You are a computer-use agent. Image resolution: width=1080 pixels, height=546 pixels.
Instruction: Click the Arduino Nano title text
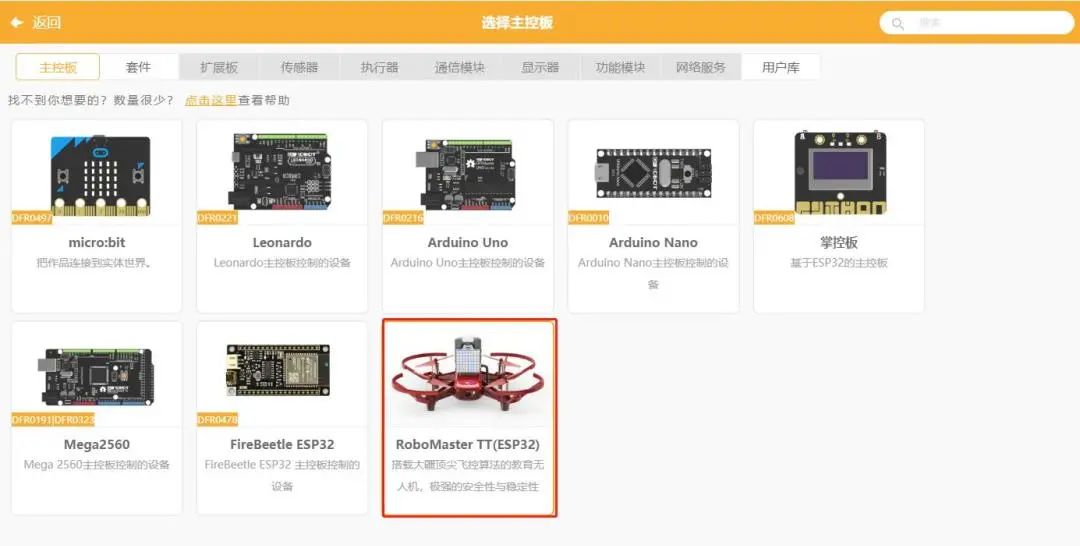tap(653, 242)
